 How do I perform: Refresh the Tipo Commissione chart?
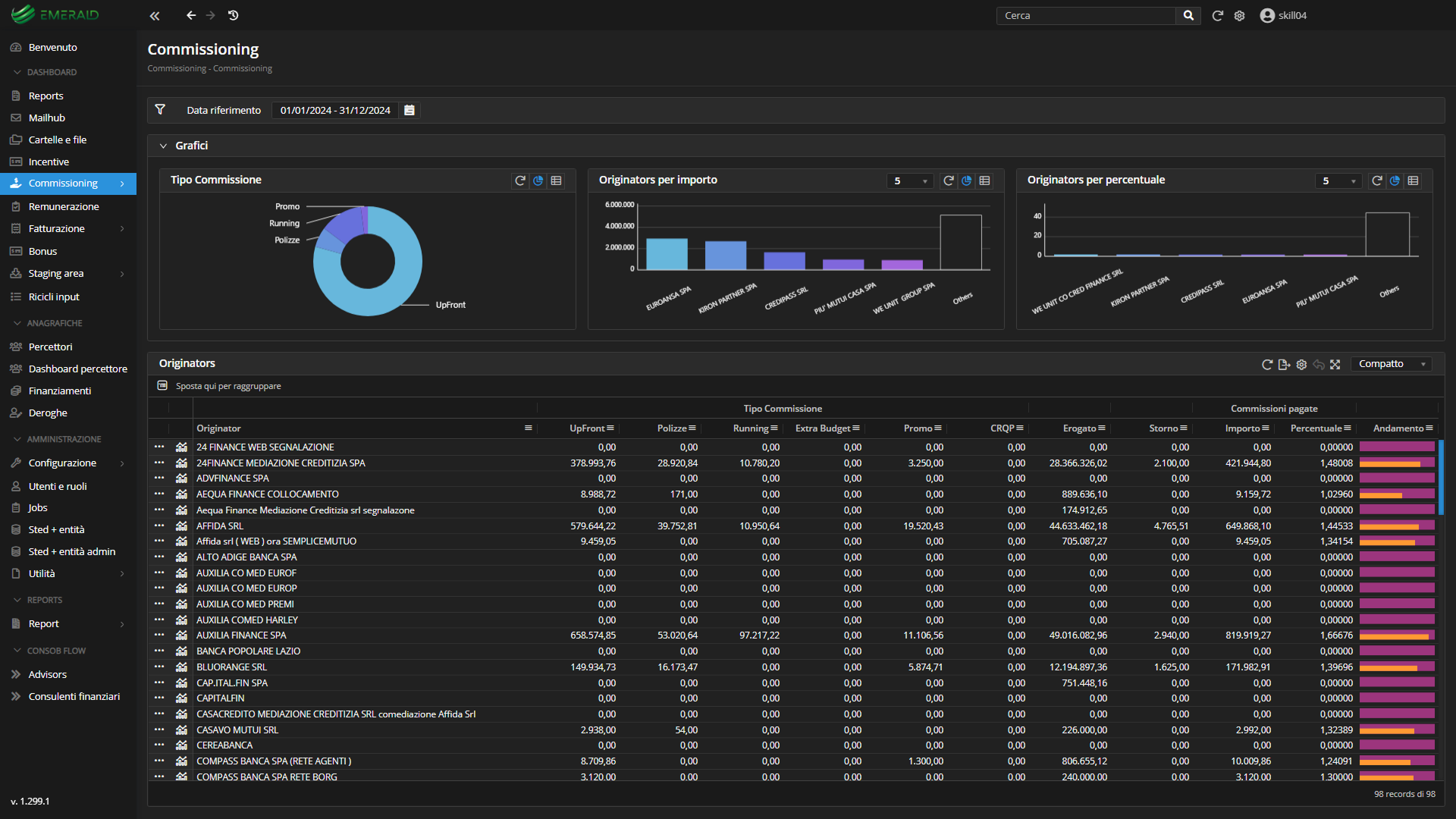pos(519,180)
